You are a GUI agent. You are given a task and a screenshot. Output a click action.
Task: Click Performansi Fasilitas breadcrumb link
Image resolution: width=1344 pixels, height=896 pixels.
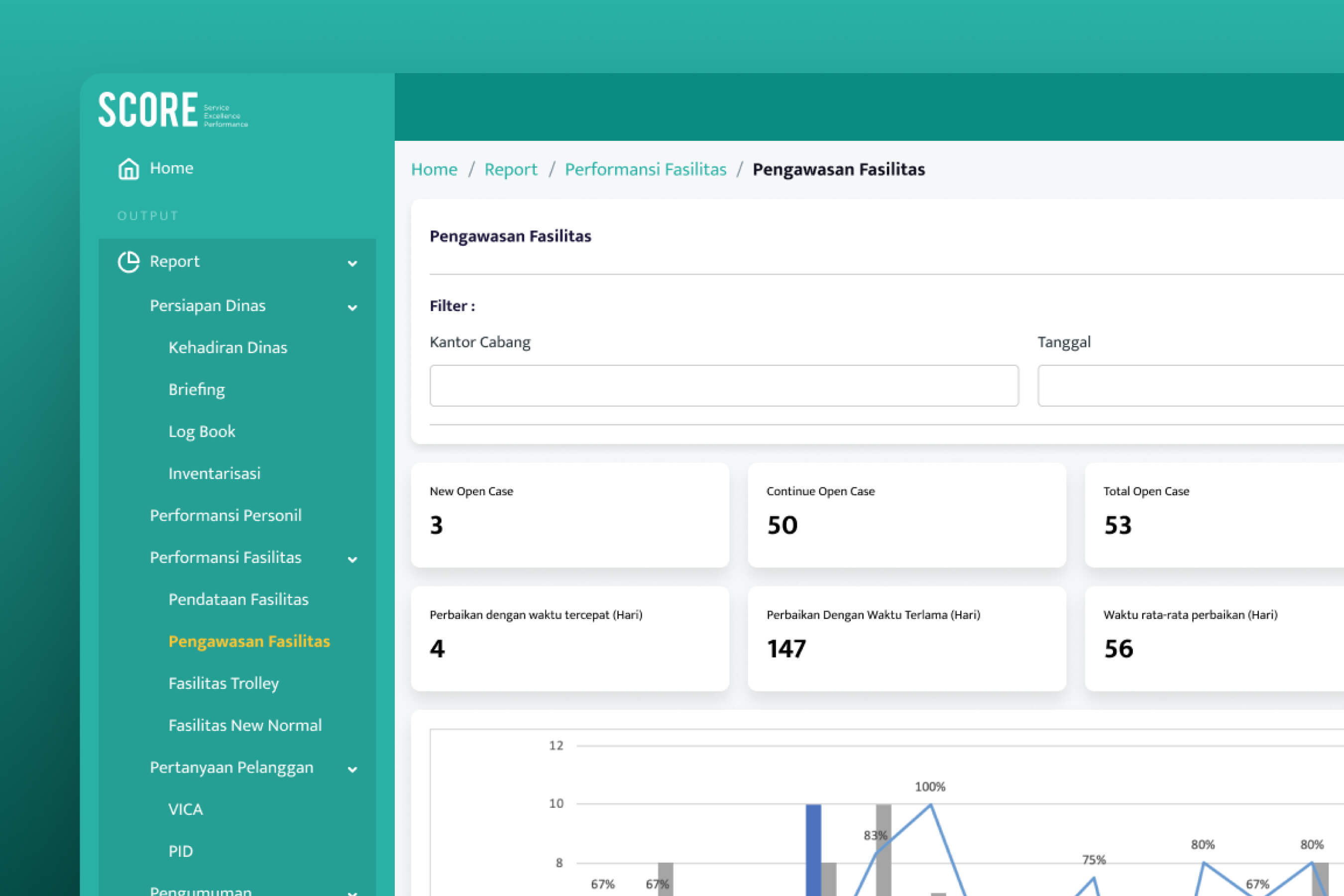click(645, 169)
